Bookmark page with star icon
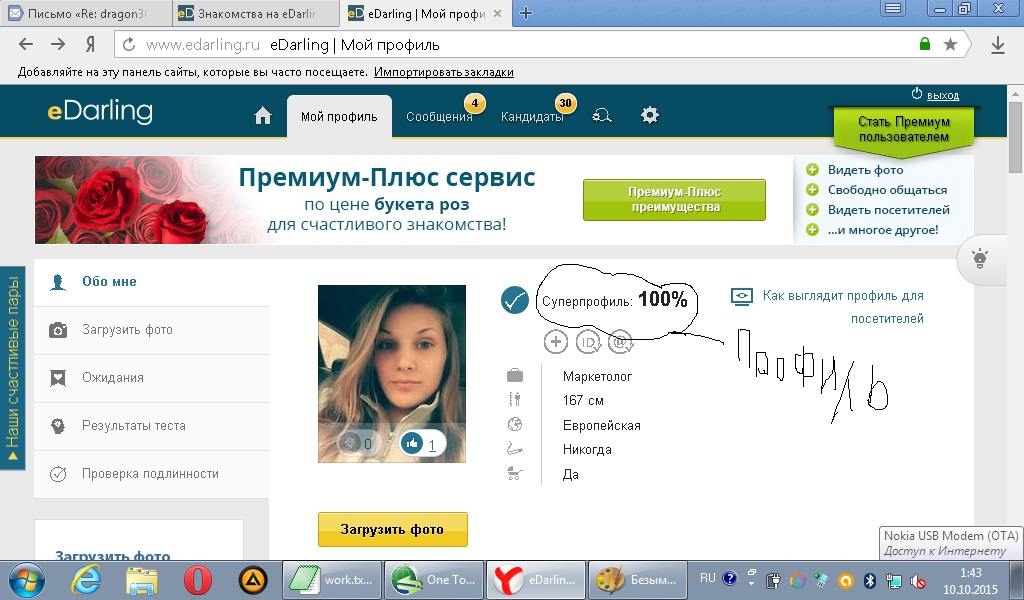Screen dimensions: 1024x600 pos(950,44)
